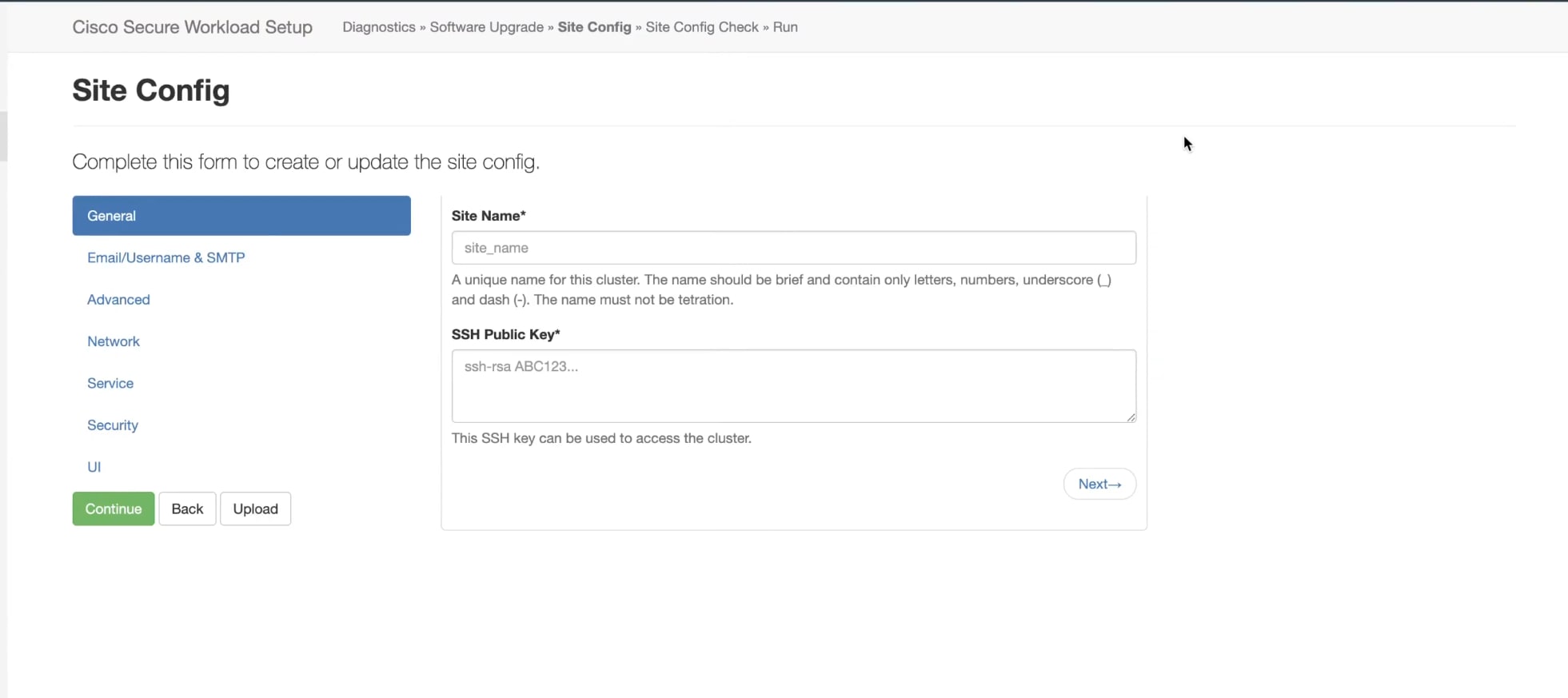Focus the Site Name input field
The width and height of the screenshot is (1568, 698).
pos(793,248)
